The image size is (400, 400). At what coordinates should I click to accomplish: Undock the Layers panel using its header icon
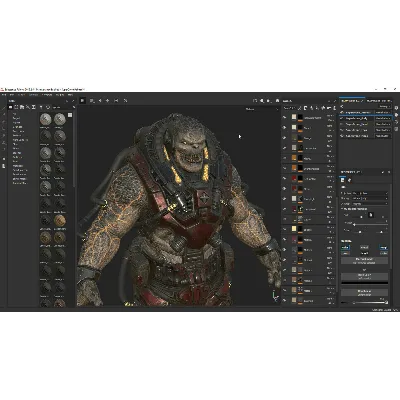tap(329, 101)
